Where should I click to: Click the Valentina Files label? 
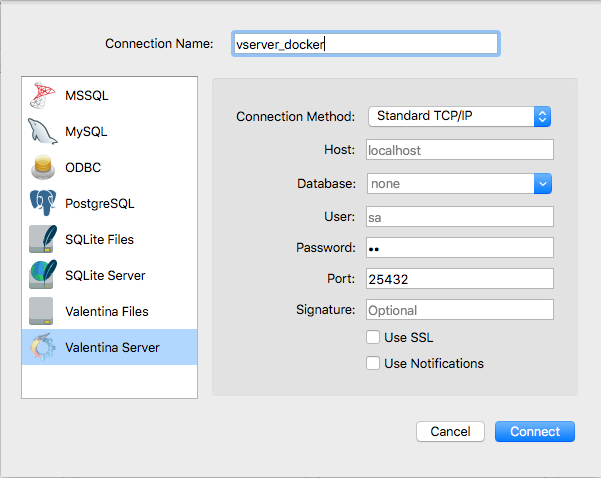click(107, 312)
